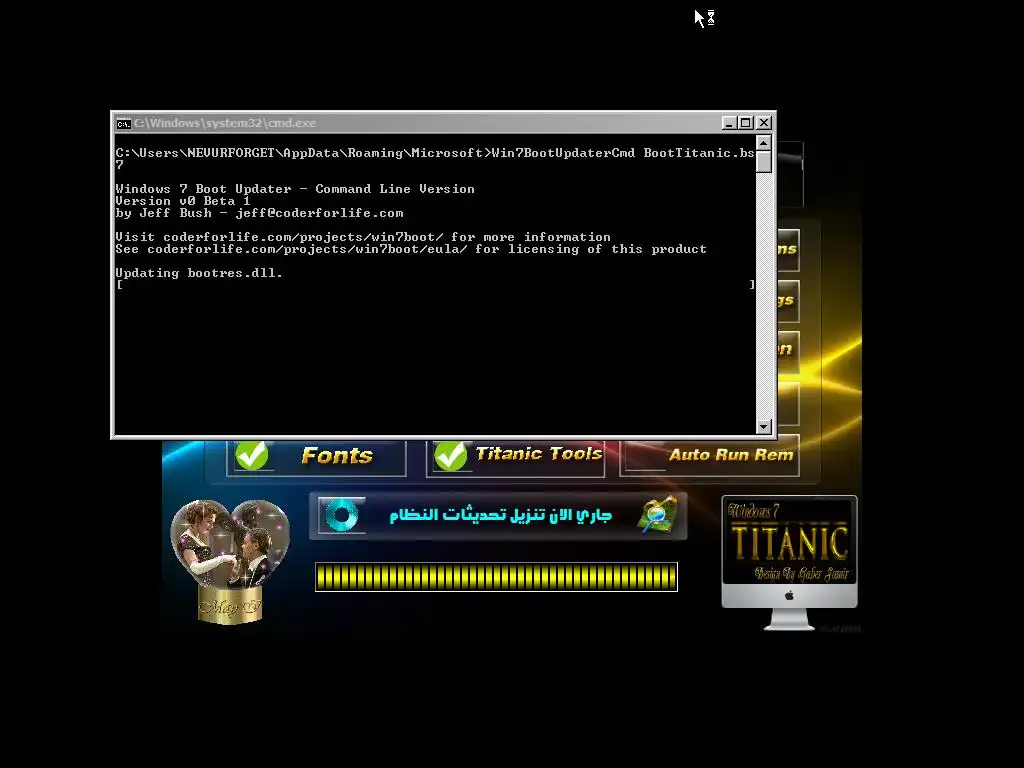The height and width of the screenshot is (768, 1024).
Task: Click the Windows 7 Titanic monitor logo
Action: [x=789, y=562]
